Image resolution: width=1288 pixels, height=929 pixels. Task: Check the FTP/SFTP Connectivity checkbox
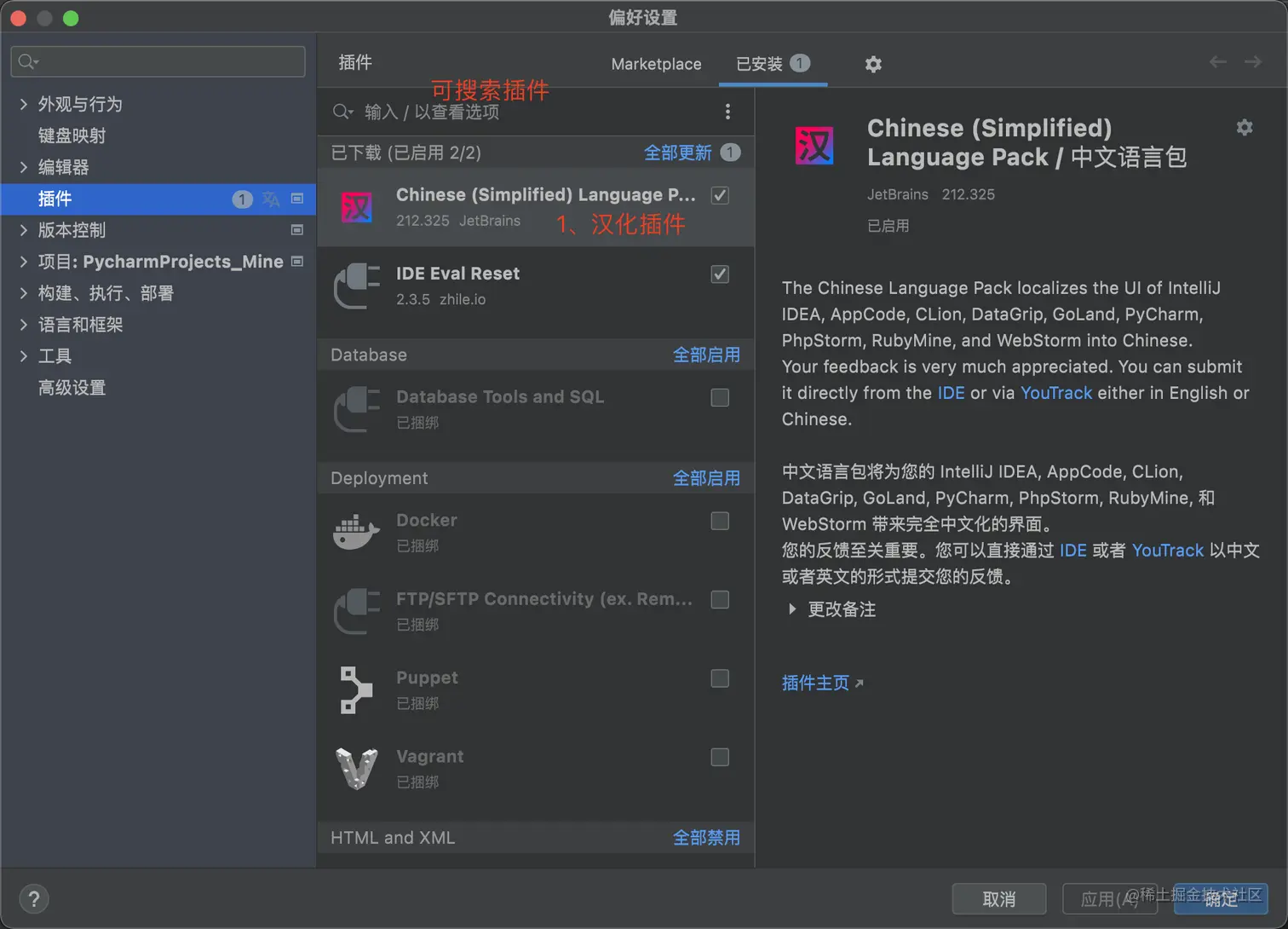(720, 599)
